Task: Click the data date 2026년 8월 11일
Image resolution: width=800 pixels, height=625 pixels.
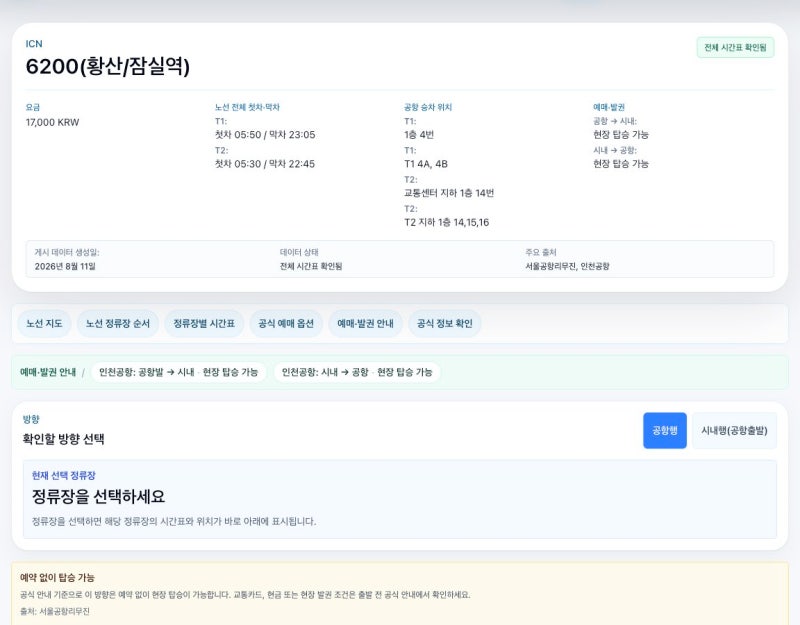Action: tap(65, 266)
